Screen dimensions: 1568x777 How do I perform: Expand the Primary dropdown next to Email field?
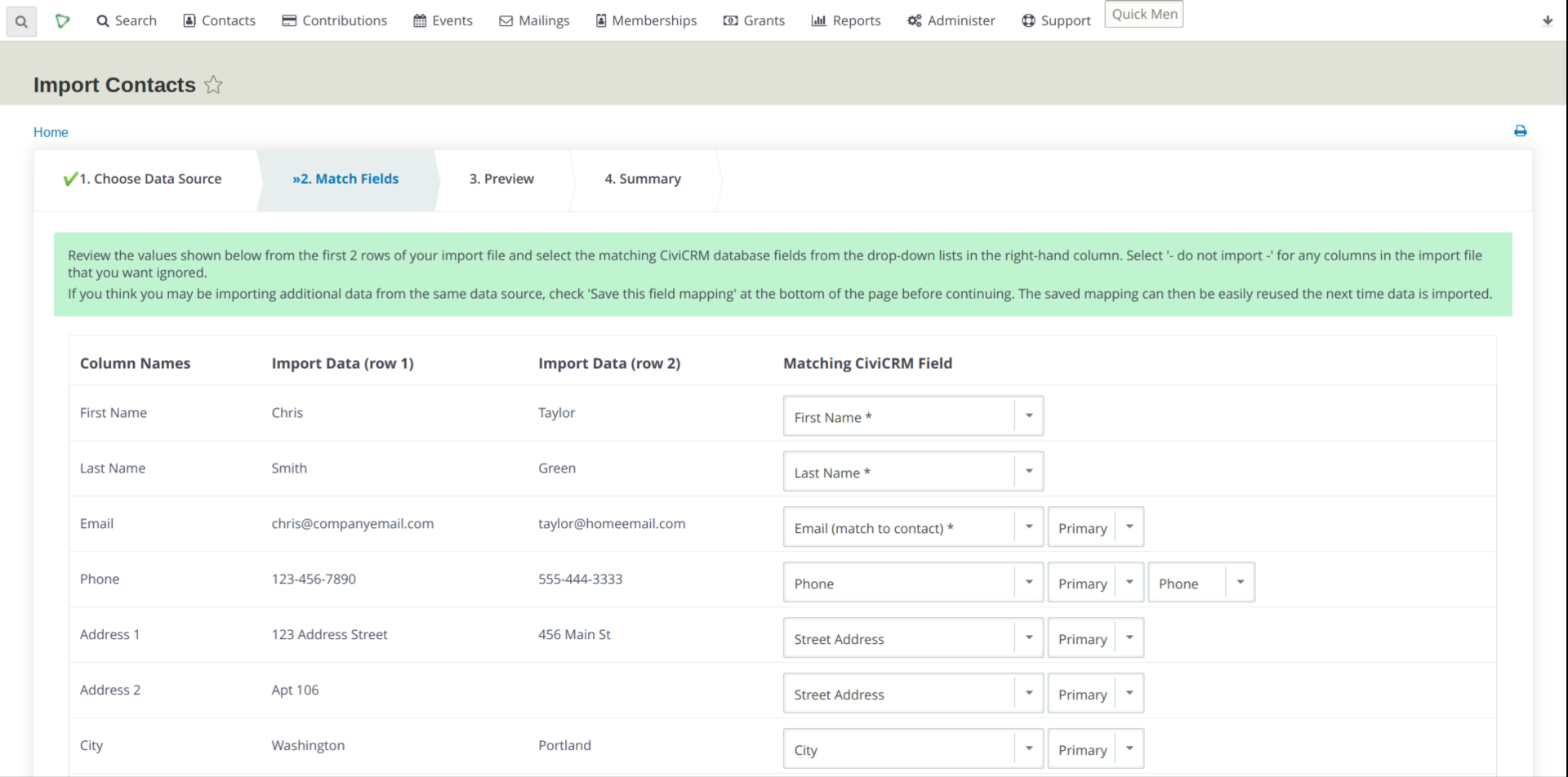1129,526
